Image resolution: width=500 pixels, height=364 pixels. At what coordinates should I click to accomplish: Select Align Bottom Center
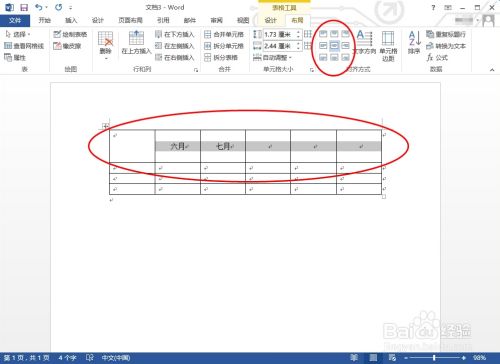tap(334, 57)
